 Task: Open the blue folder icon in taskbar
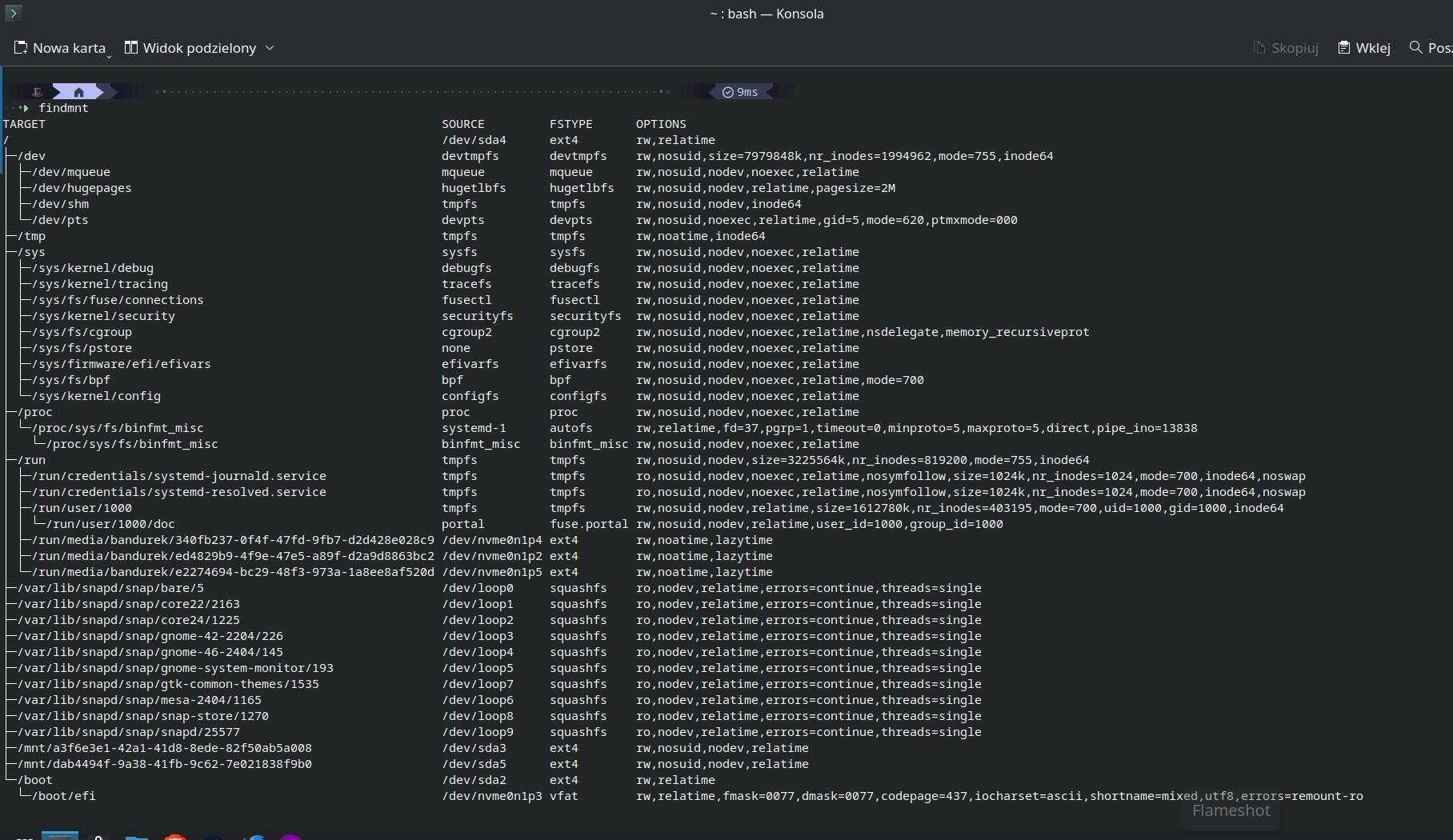click(x=137, y=836)
